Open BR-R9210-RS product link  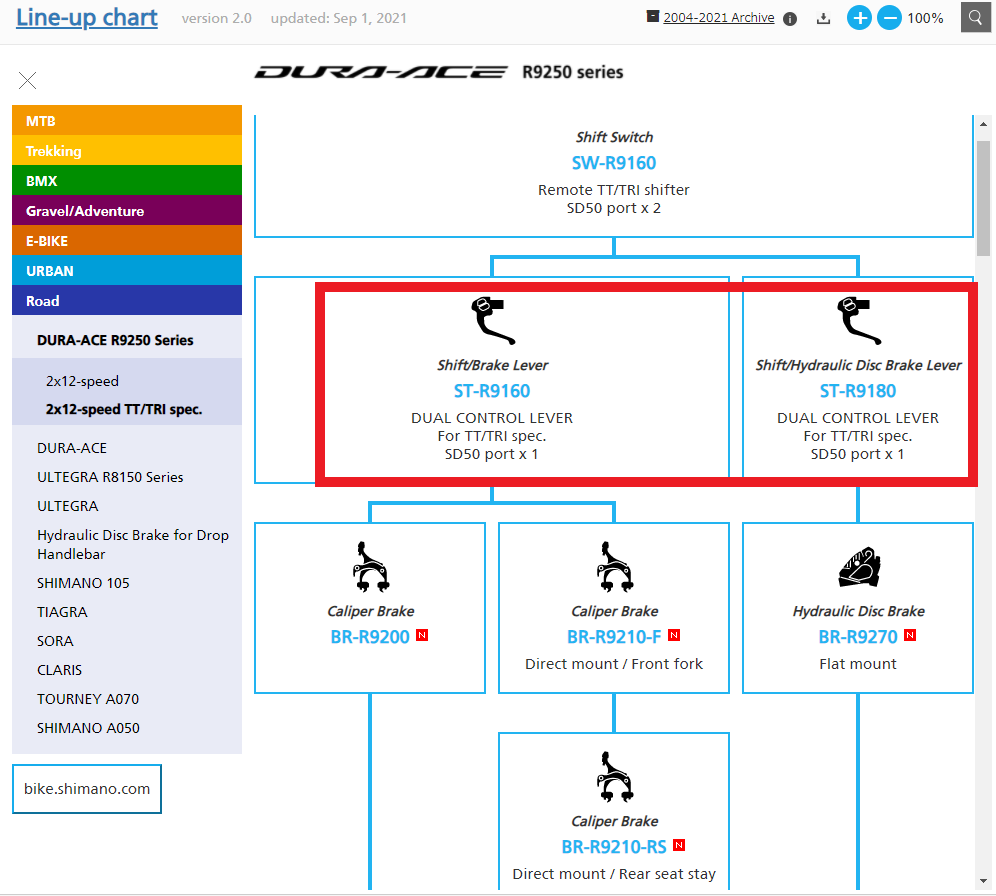(614, 847)
